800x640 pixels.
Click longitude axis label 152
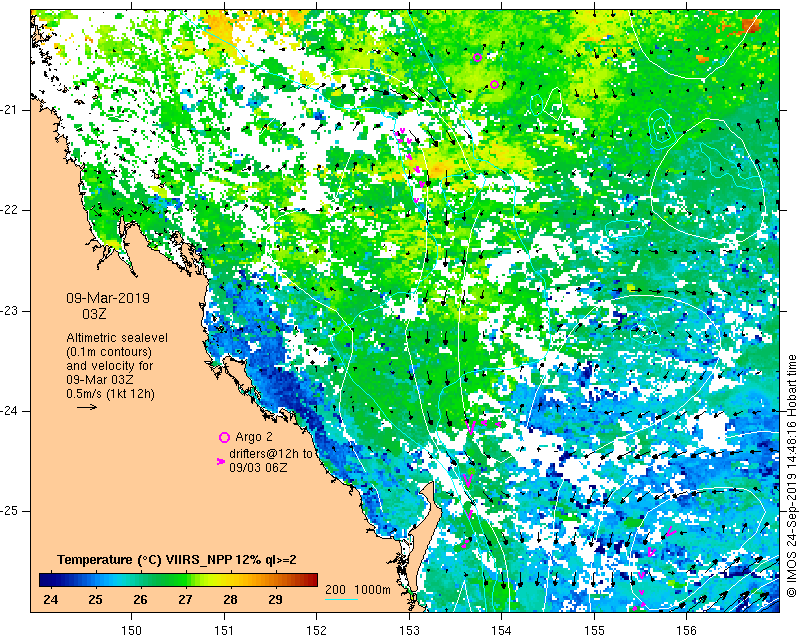pyautogui.click(x=316, y=630)
